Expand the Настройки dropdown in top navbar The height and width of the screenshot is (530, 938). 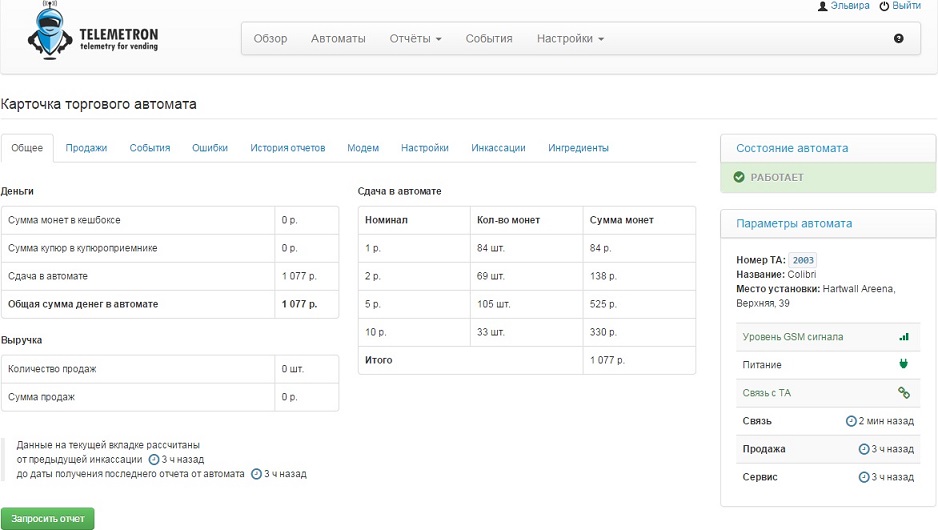[x=570, y=38]
